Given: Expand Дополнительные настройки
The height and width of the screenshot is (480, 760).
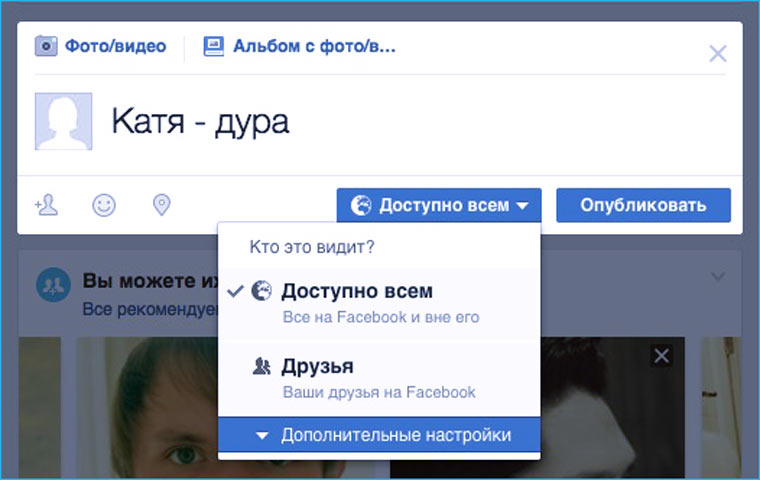Looking at the screenshot, I should (379, 435).
